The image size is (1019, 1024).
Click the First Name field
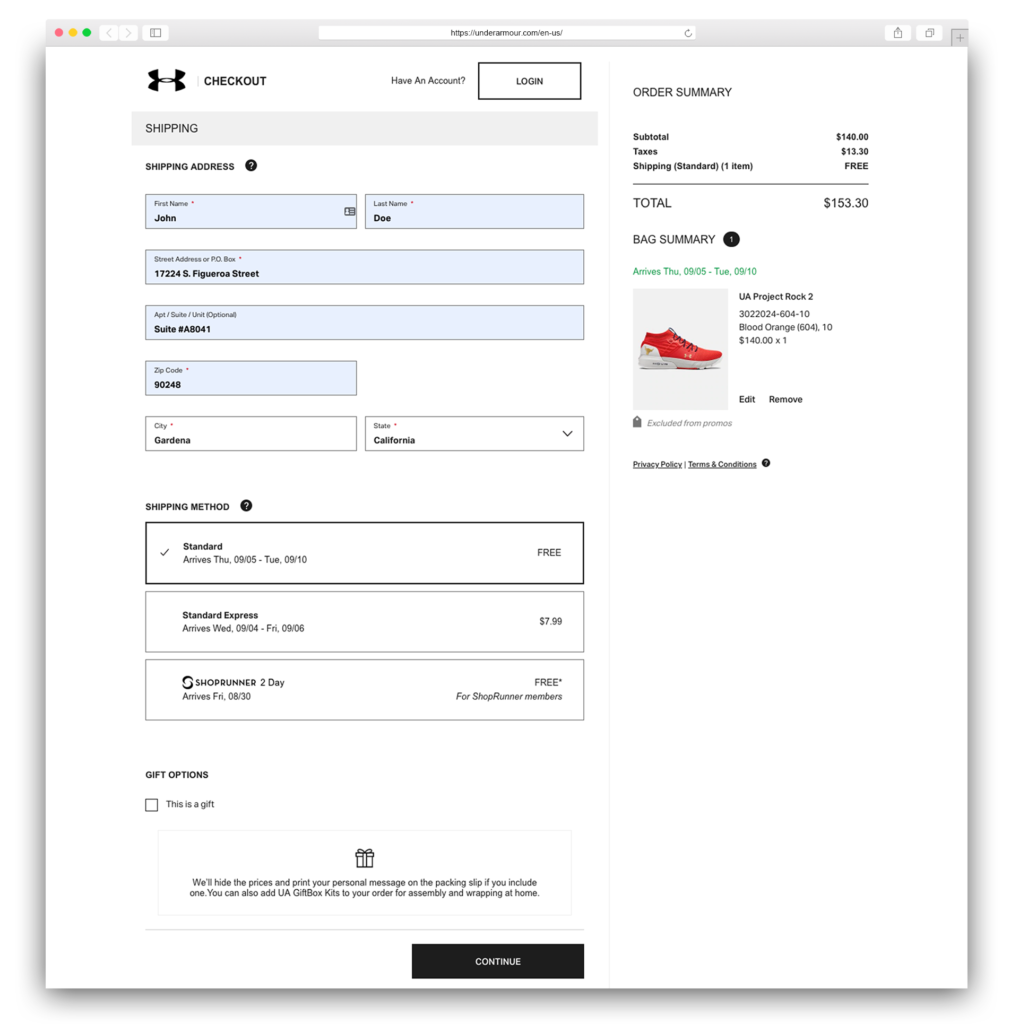[x=251, y=212]
